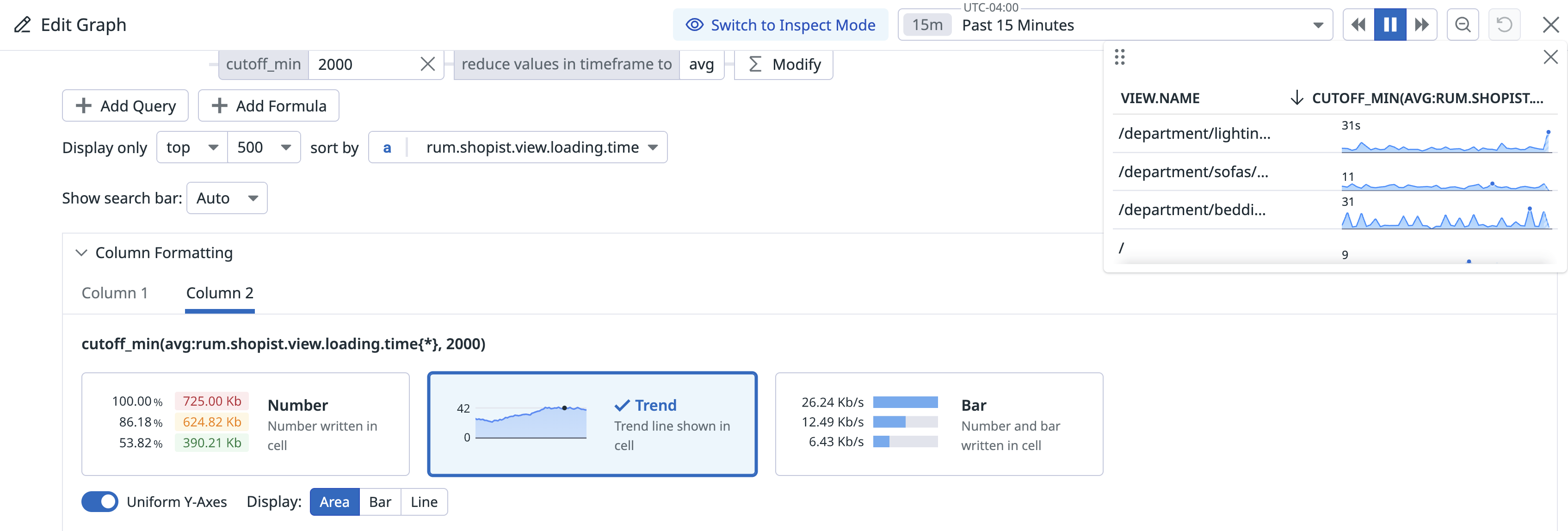This screenshot has height=531, width=1568.
Task: Step backward in the time range
Action: [x=1358, y=25]
